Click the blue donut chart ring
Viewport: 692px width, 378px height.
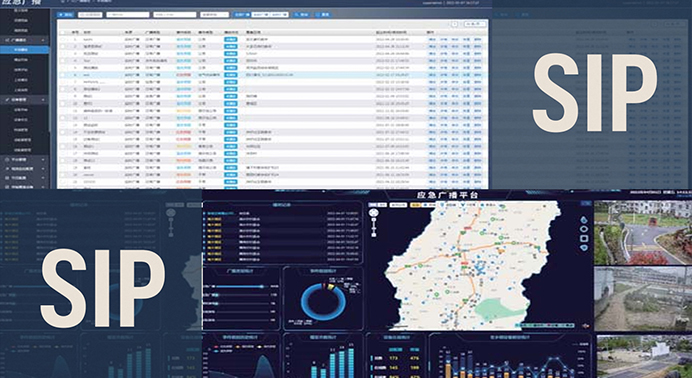[323, 303]
